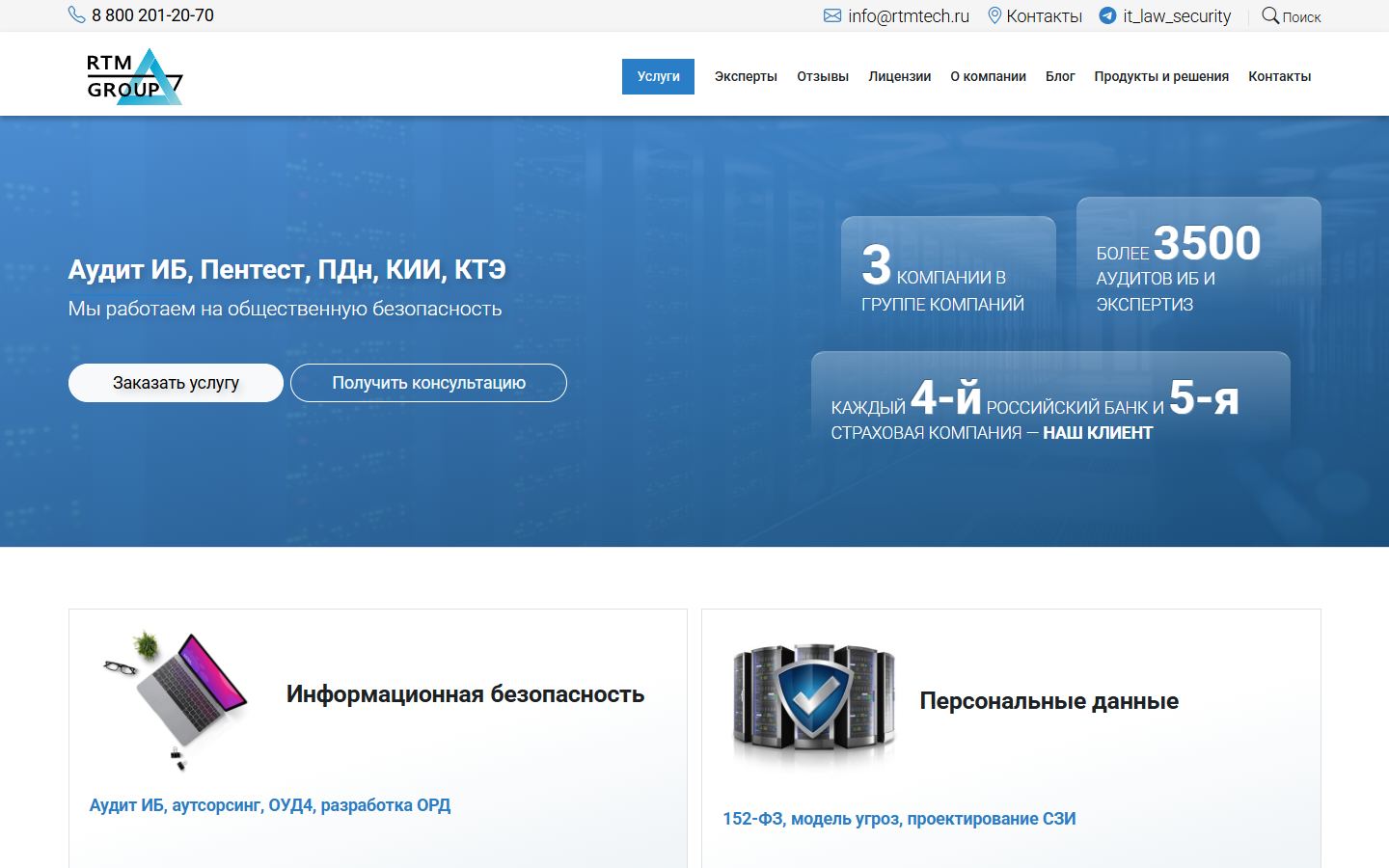This screenshot has height=868, width=1389.
Task: Click the info@rtmtech.ru email link
Action: [x=909, y=15]
